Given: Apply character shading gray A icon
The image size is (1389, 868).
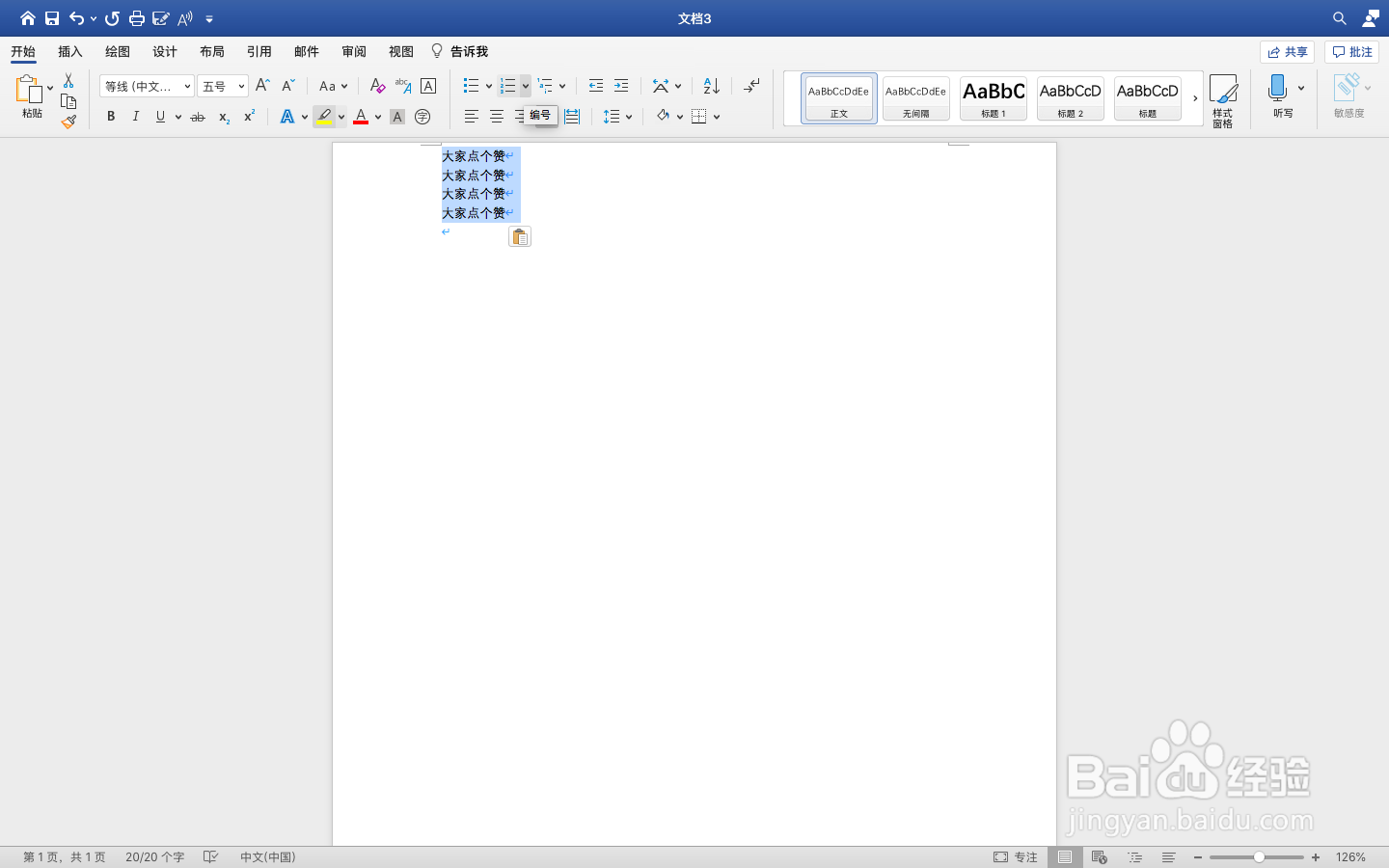Looking at the screenshot, I should (397, 117).
